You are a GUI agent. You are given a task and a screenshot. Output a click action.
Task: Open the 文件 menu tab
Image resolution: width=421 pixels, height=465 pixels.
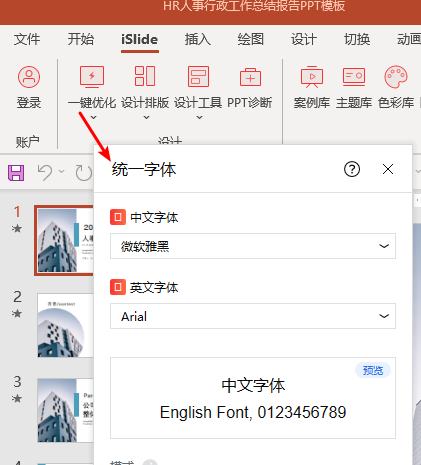point(27,39)
